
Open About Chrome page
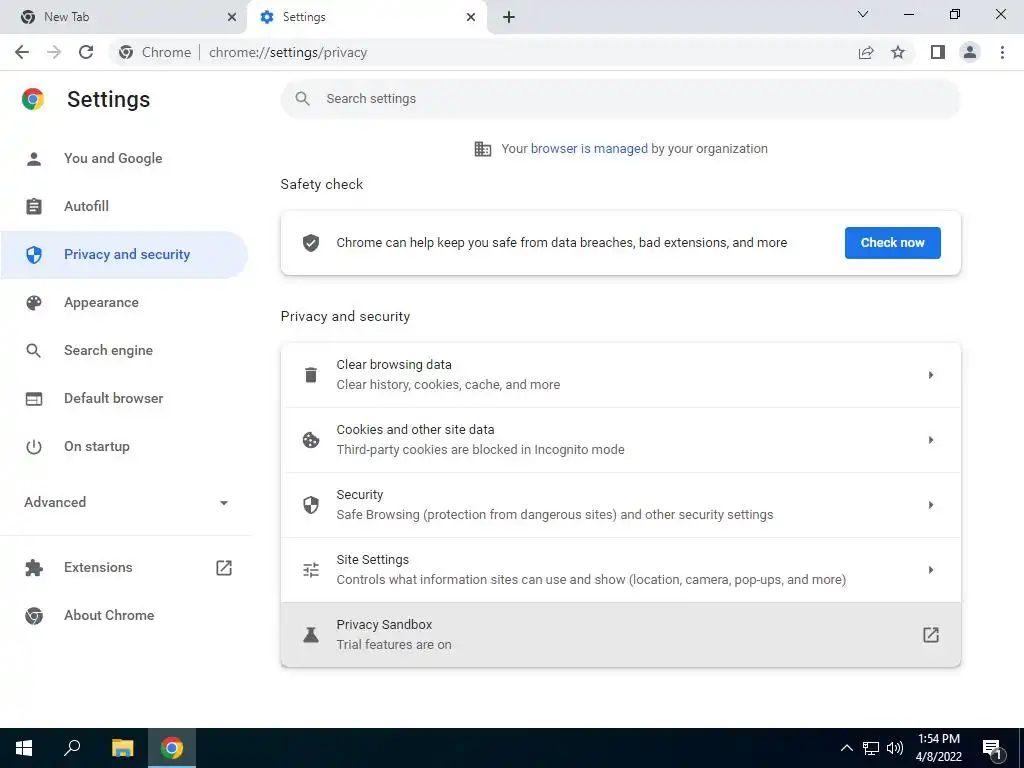[124, 616]
